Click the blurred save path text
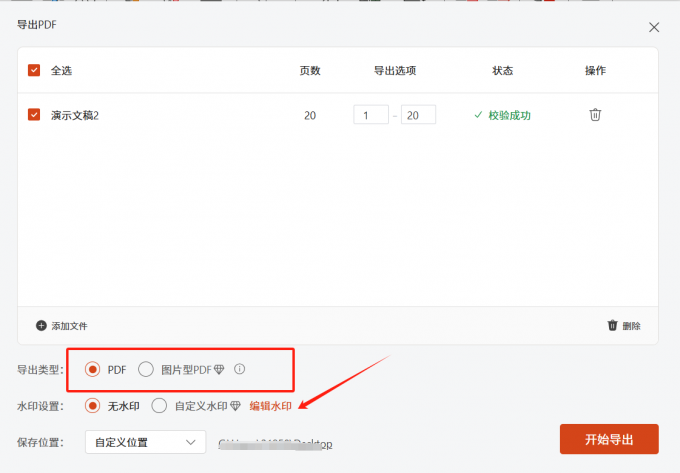The width and height of the screenshot is (680, 473). (x=275, y=444)
